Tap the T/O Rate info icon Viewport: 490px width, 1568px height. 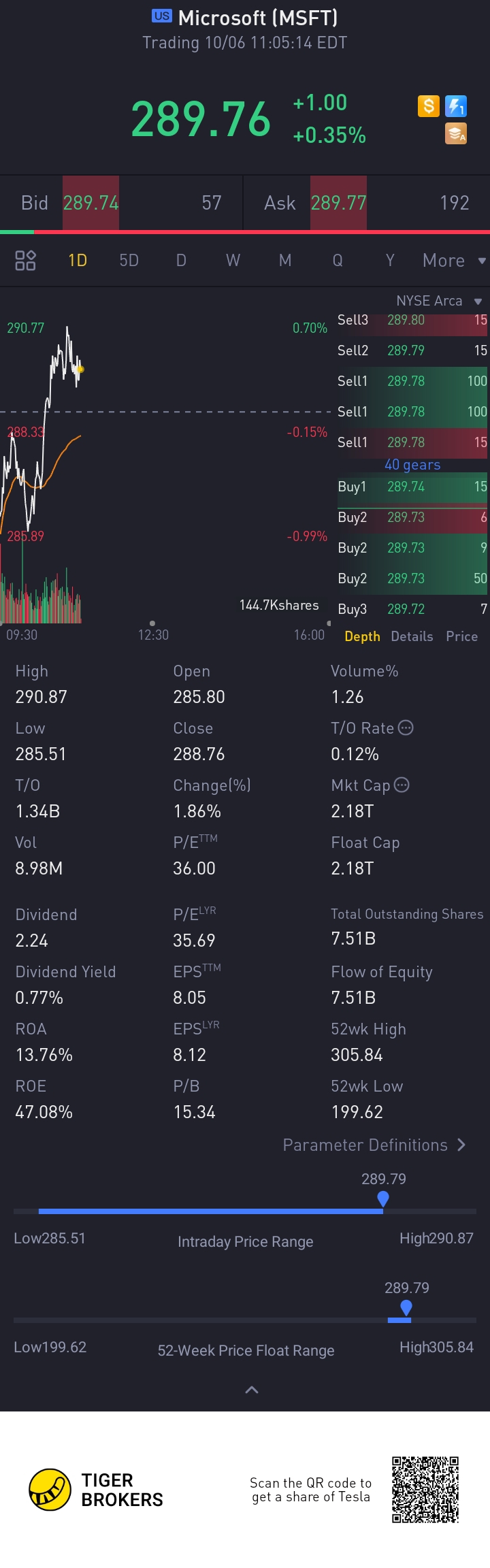click(406, 728)
